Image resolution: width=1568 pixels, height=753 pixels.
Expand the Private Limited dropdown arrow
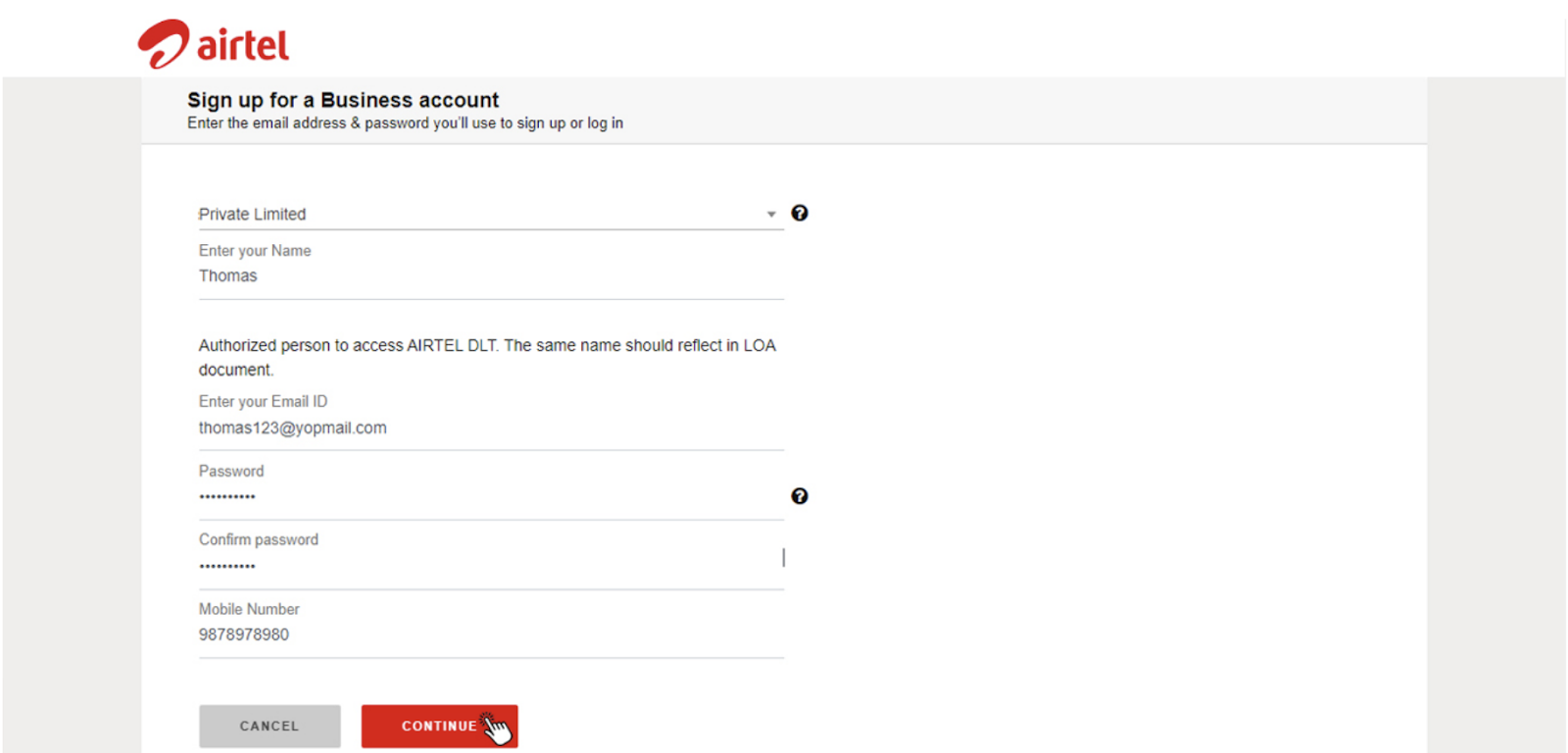tap(771, 214)
